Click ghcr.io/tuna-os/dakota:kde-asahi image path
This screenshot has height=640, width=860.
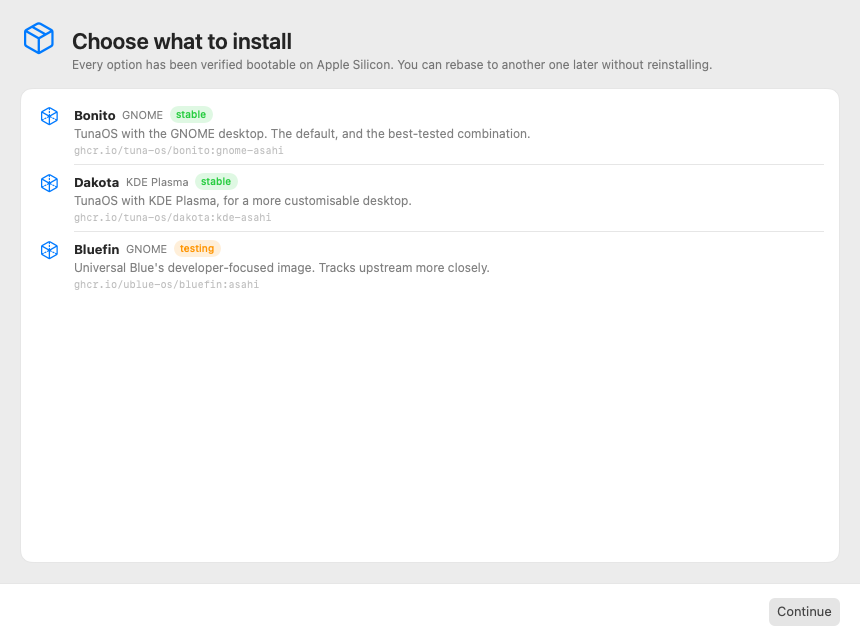[x=173, y=217]
